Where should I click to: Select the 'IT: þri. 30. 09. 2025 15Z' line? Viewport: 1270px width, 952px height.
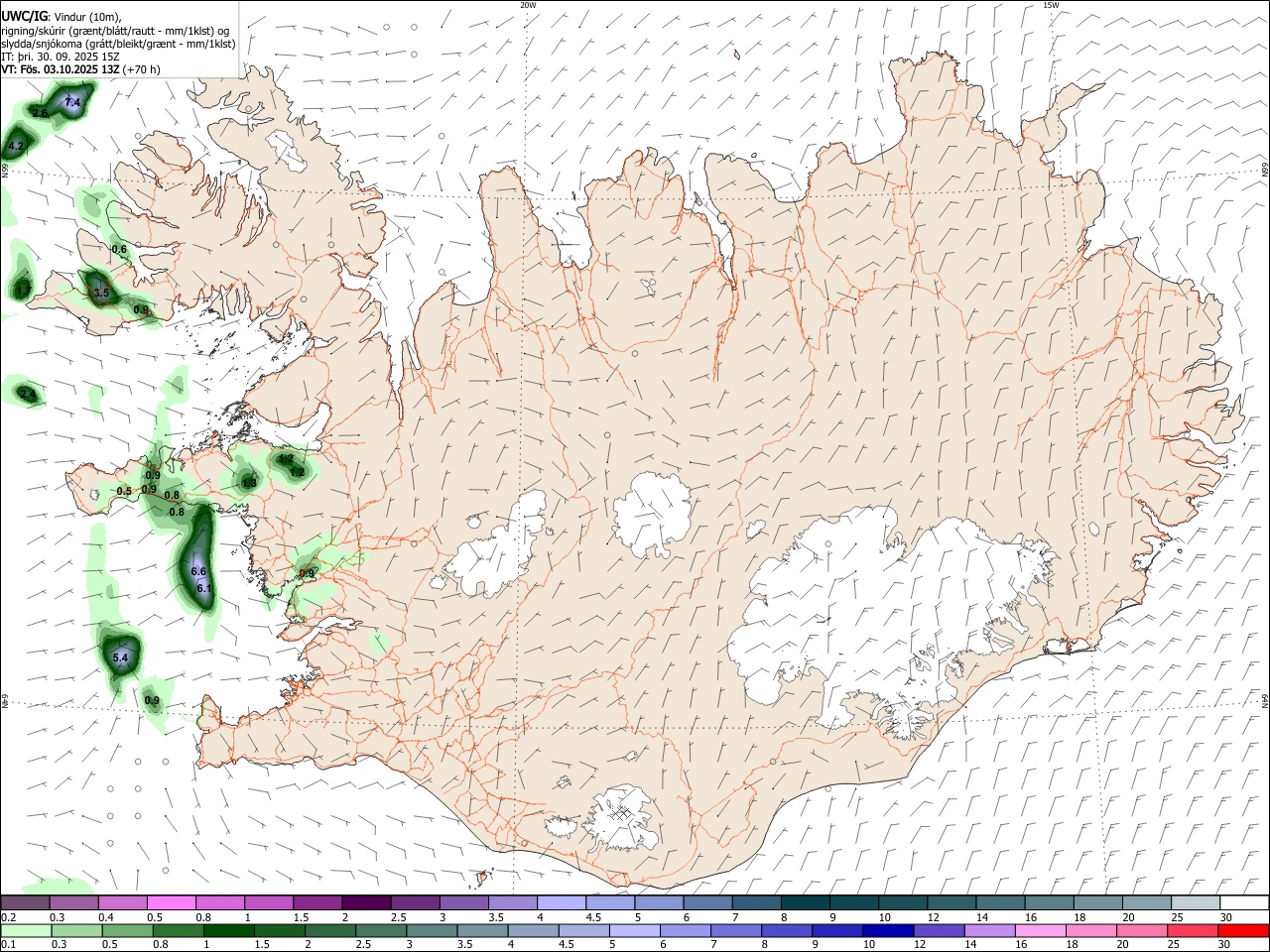[x=61, y=57]
